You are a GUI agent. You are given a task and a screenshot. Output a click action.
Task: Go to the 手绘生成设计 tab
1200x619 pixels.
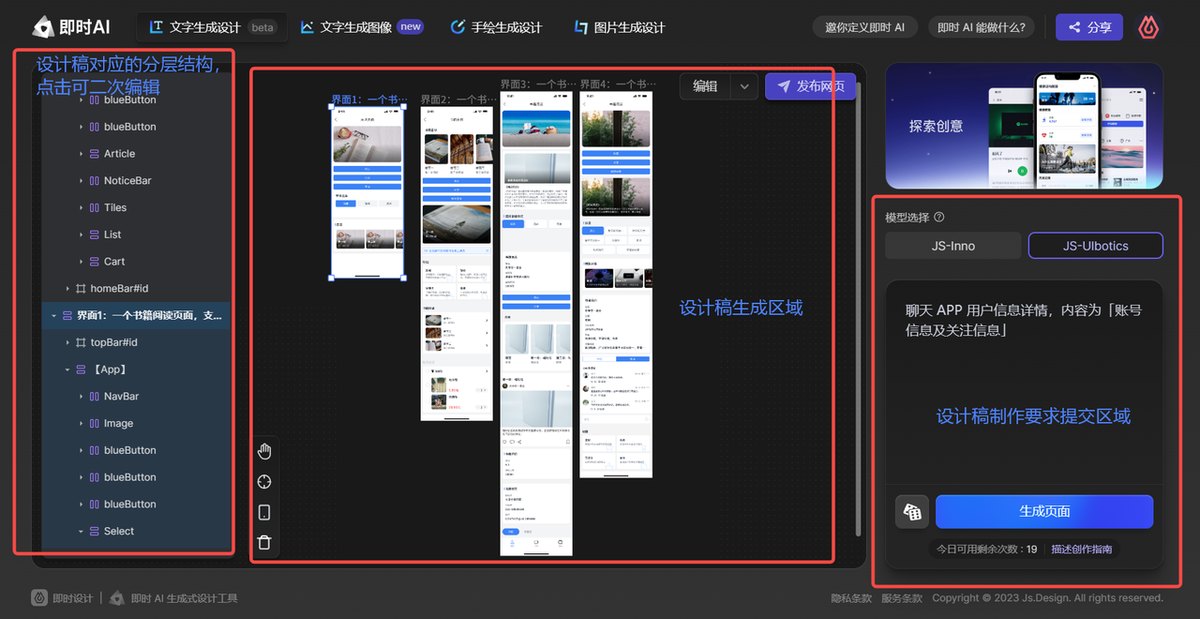pos(496,27)
